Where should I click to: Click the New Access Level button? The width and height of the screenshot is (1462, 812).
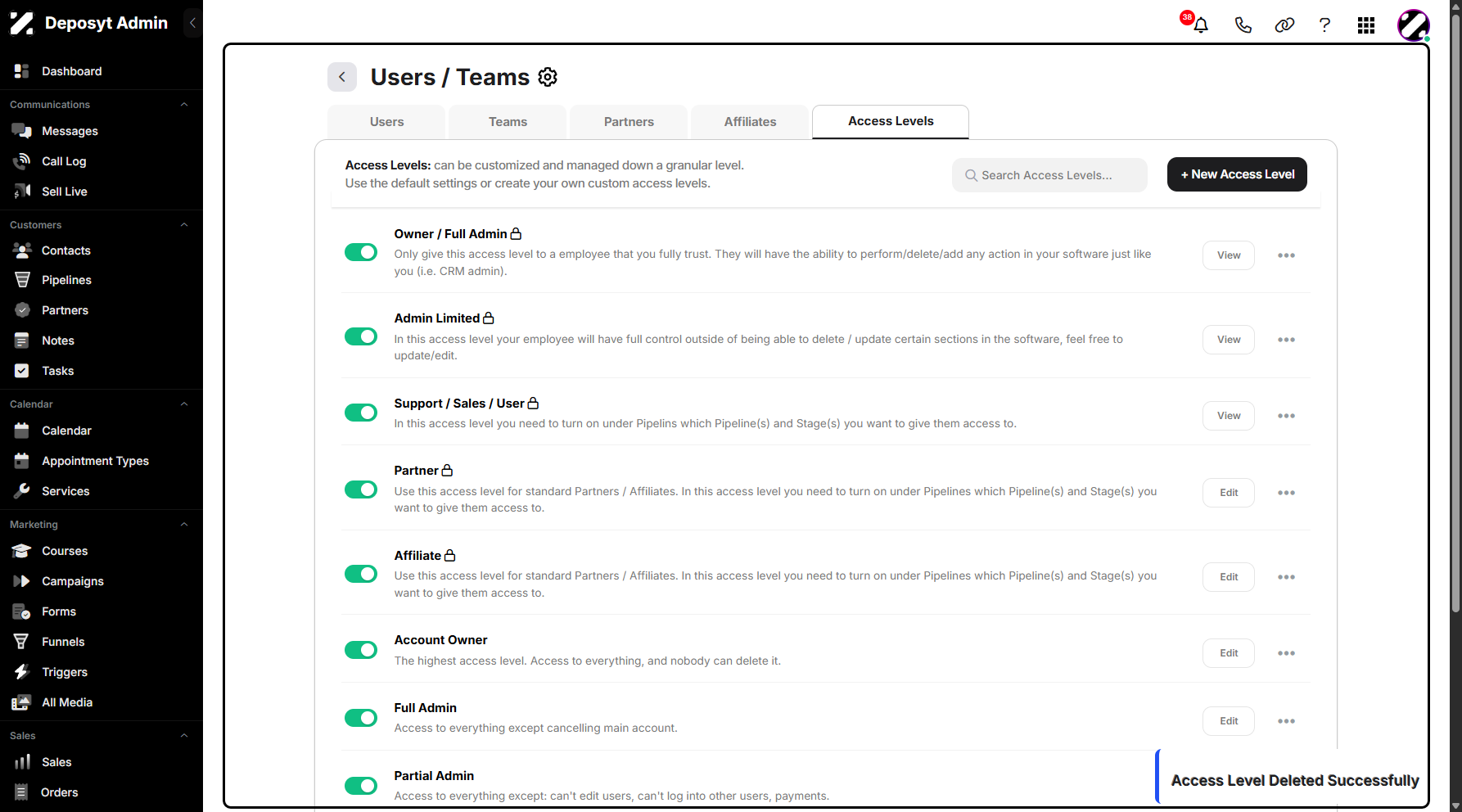[1237, 174]
